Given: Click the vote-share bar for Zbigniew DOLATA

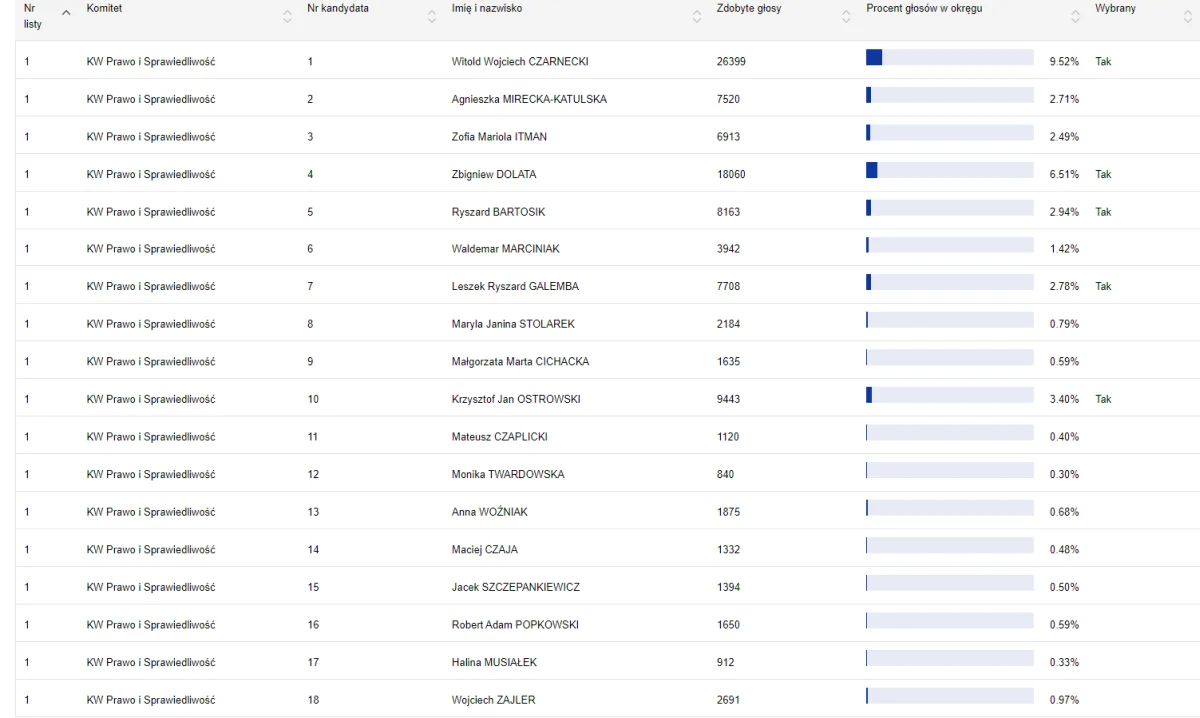Looking at the screenshot, I should tap(949, 170).
